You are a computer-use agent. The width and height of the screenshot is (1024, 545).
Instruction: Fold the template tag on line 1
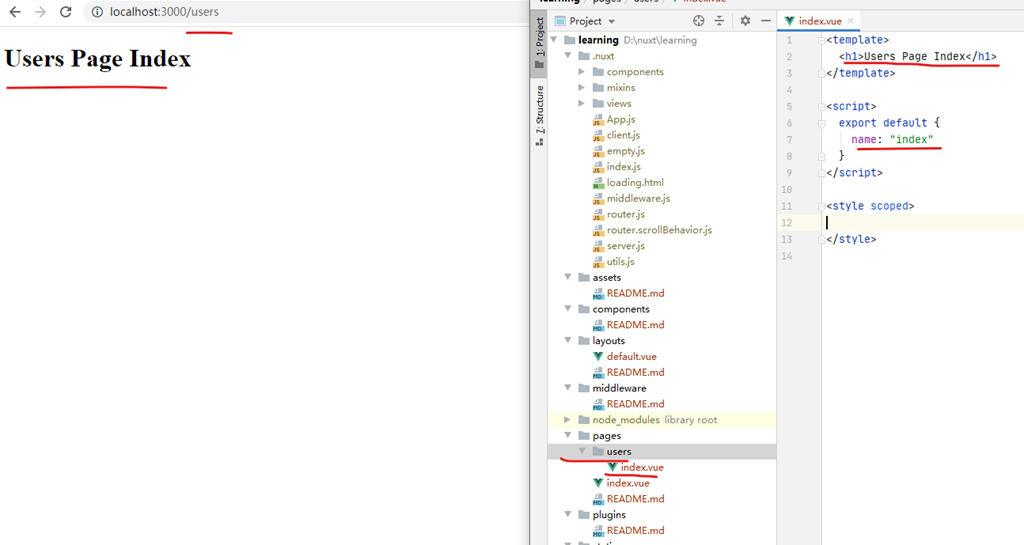(822, 40)
